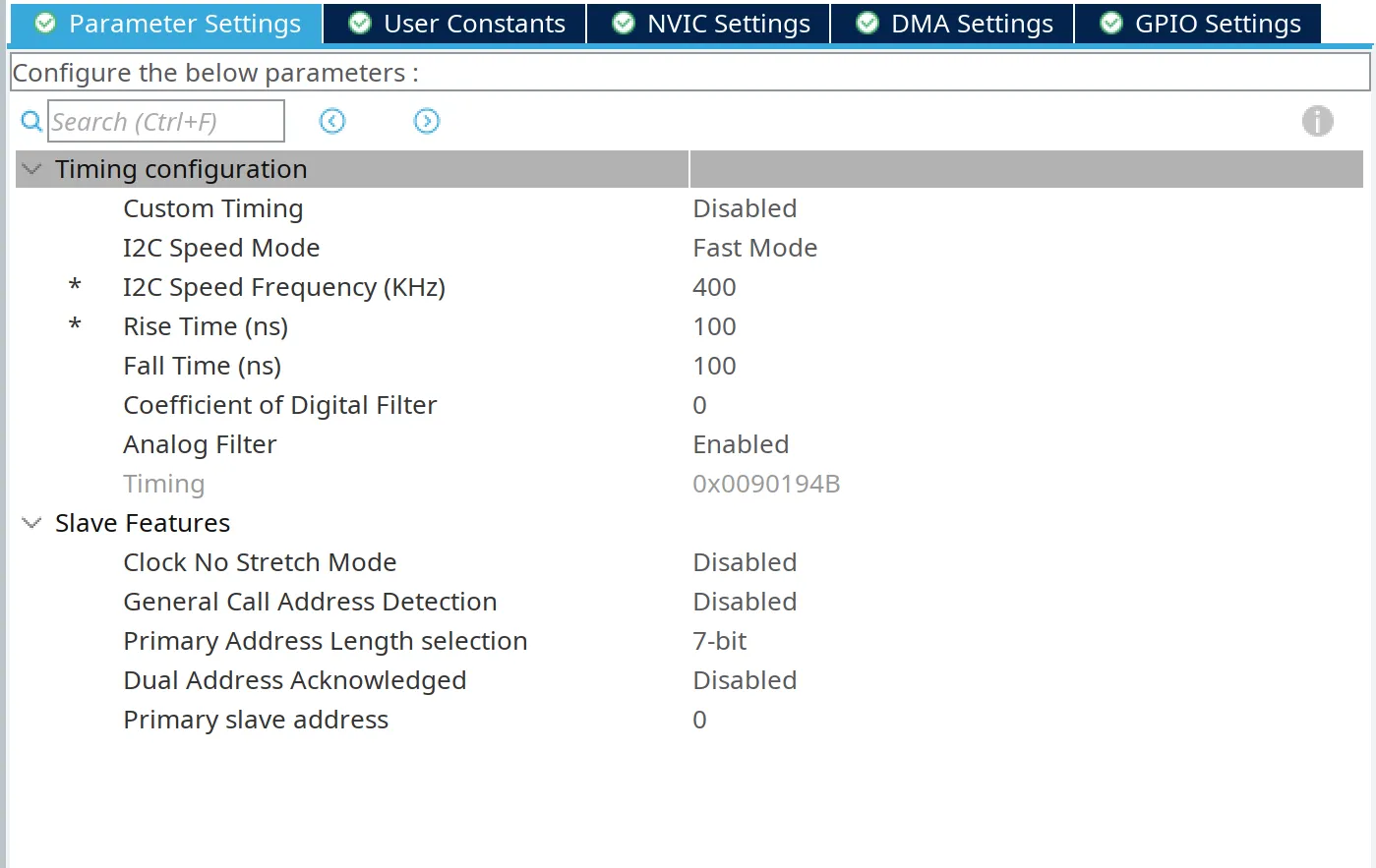Open Clock No Stretch Mode value dropdown
1376x868 pixels.
(745, 562)
